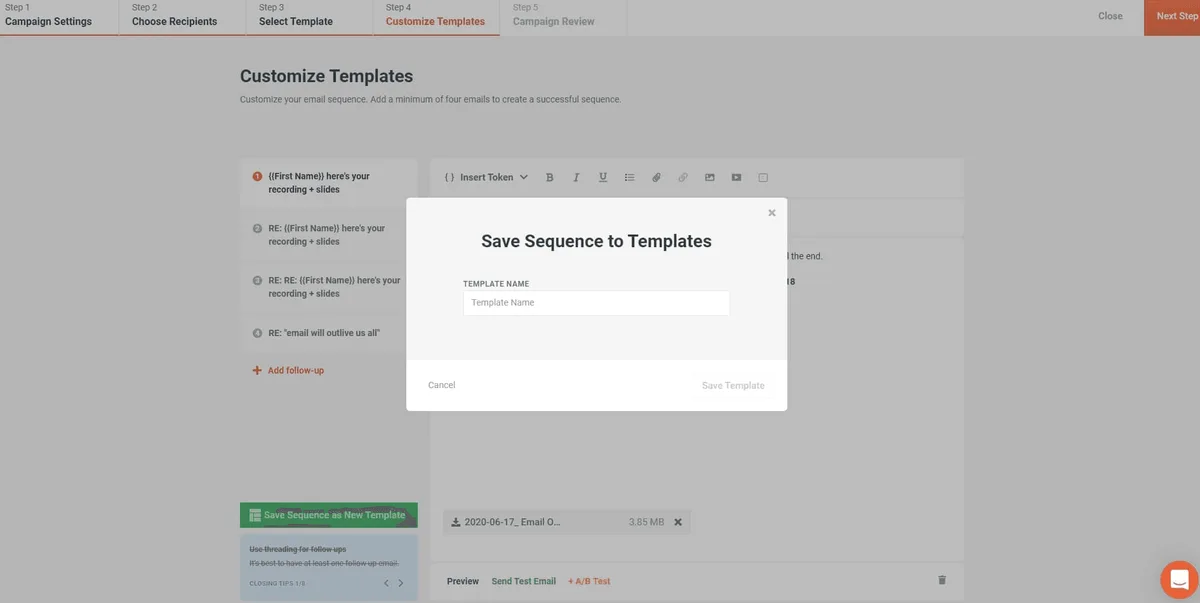Toggle bold formatting in the email editor
This screenshot has width=1200, height=603.
coord(549,177)
